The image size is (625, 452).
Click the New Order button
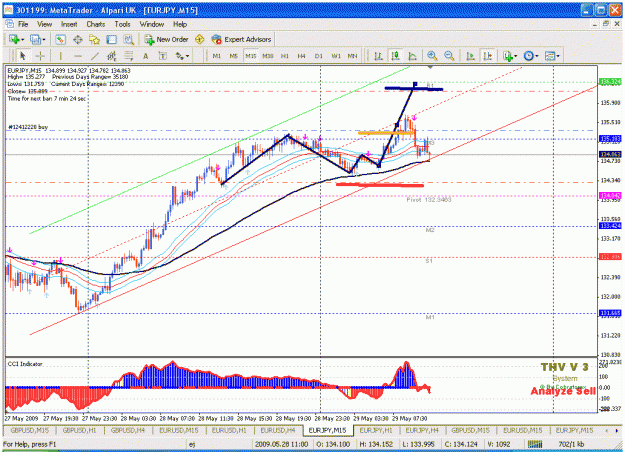click(166, 39)
